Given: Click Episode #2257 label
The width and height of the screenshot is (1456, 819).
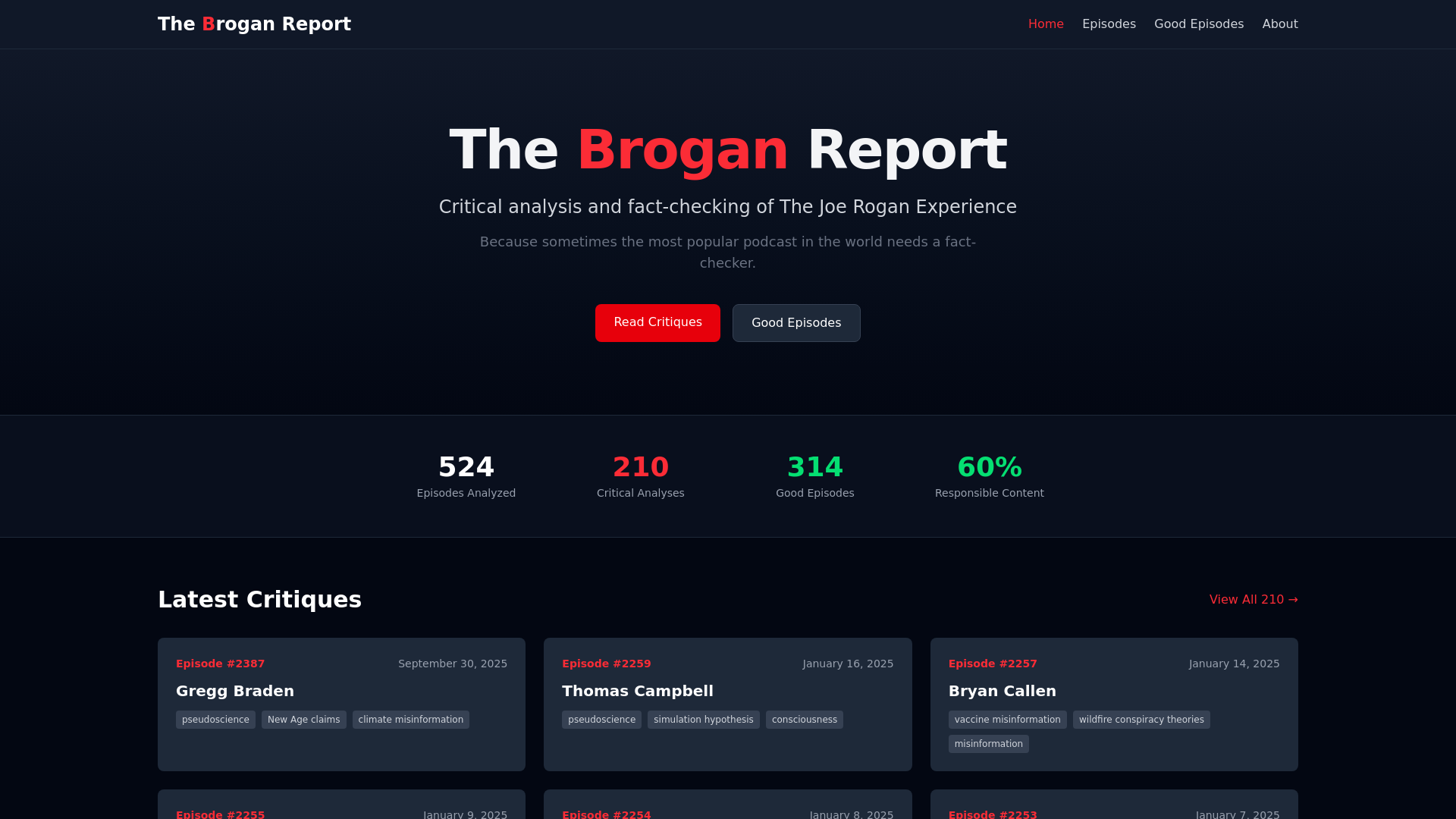Looking at the screenshot, I should (993, 664).
